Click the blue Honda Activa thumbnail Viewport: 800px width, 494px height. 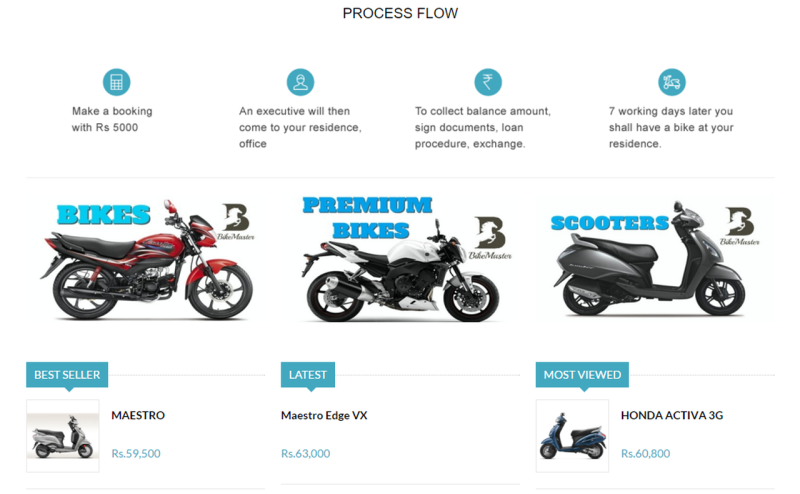(572, 436)
